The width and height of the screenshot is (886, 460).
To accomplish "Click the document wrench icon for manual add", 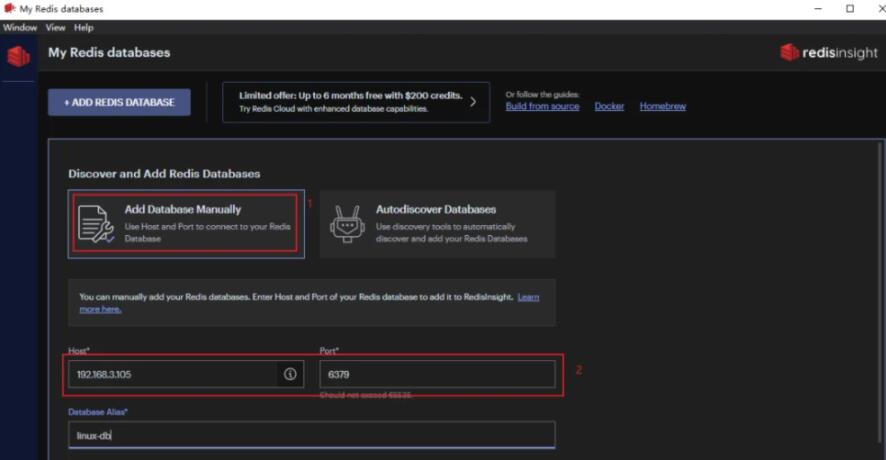I will click(x=97, y=224).
